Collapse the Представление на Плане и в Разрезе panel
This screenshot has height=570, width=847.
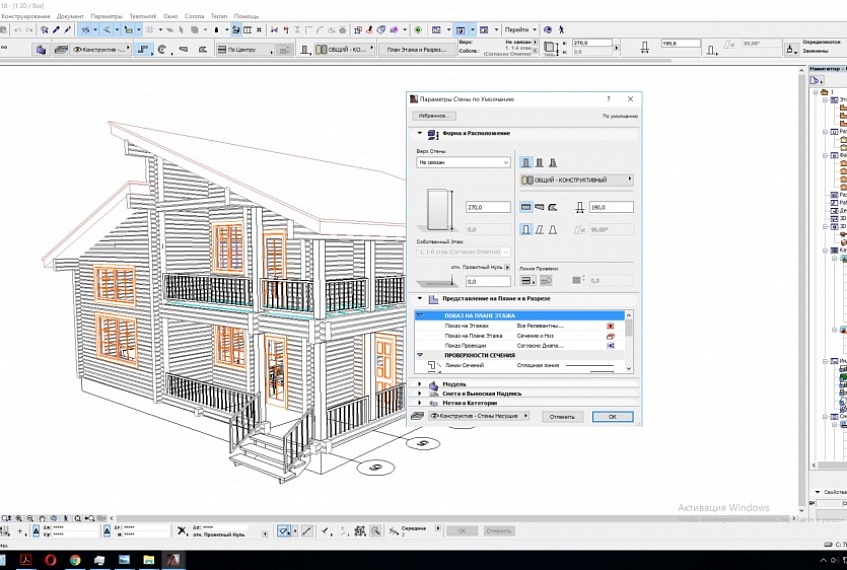pyautogui.click(x=420, y=298)
